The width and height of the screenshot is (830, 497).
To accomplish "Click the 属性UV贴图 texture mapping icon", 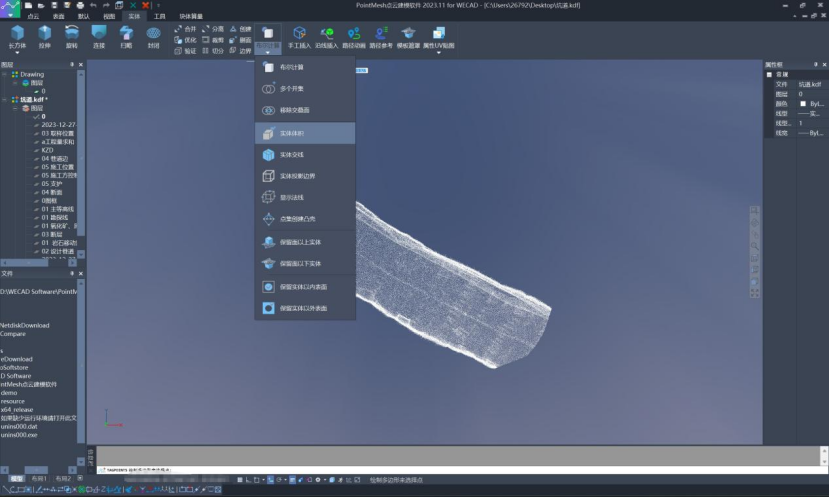I will [438, 36].
